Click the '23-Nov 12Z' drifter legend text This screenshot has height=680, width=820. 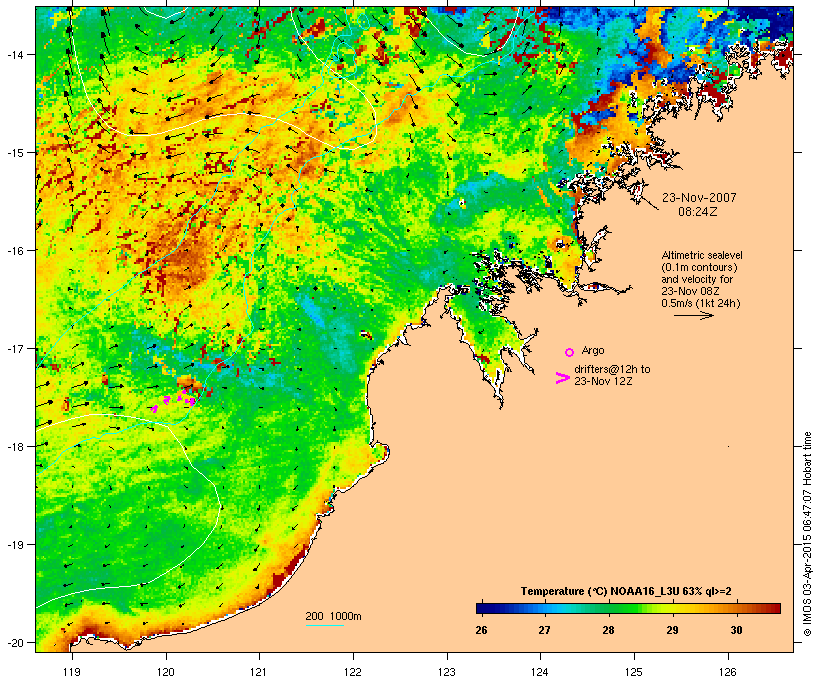point(603,381)
